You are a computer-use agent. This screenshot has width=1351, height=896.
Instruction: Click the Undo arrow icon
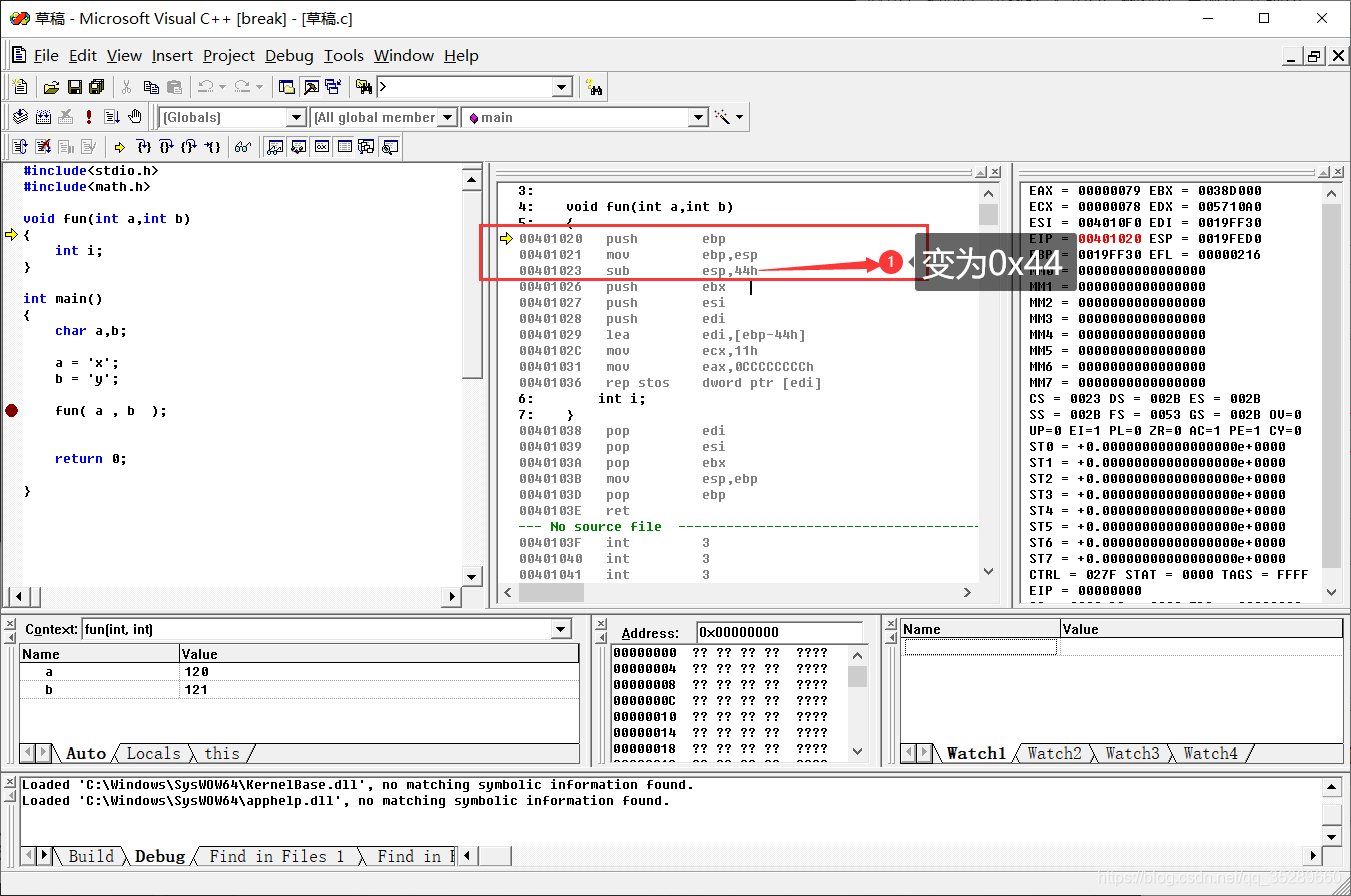pos(206,87)
